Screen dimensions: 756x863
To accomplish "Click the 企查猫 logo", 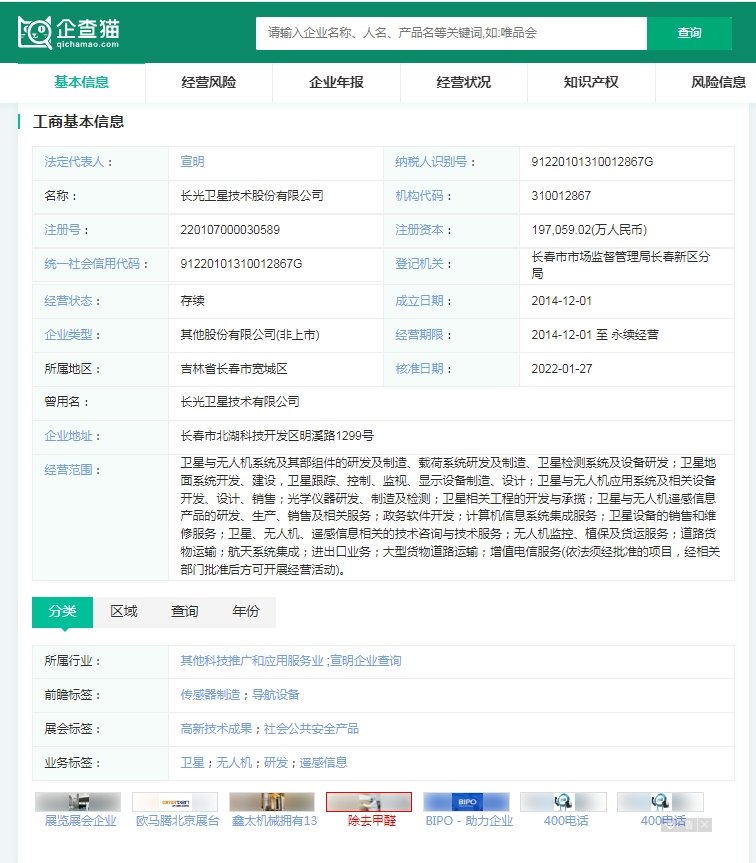I will pyautogui.click(x=69, y=32).
